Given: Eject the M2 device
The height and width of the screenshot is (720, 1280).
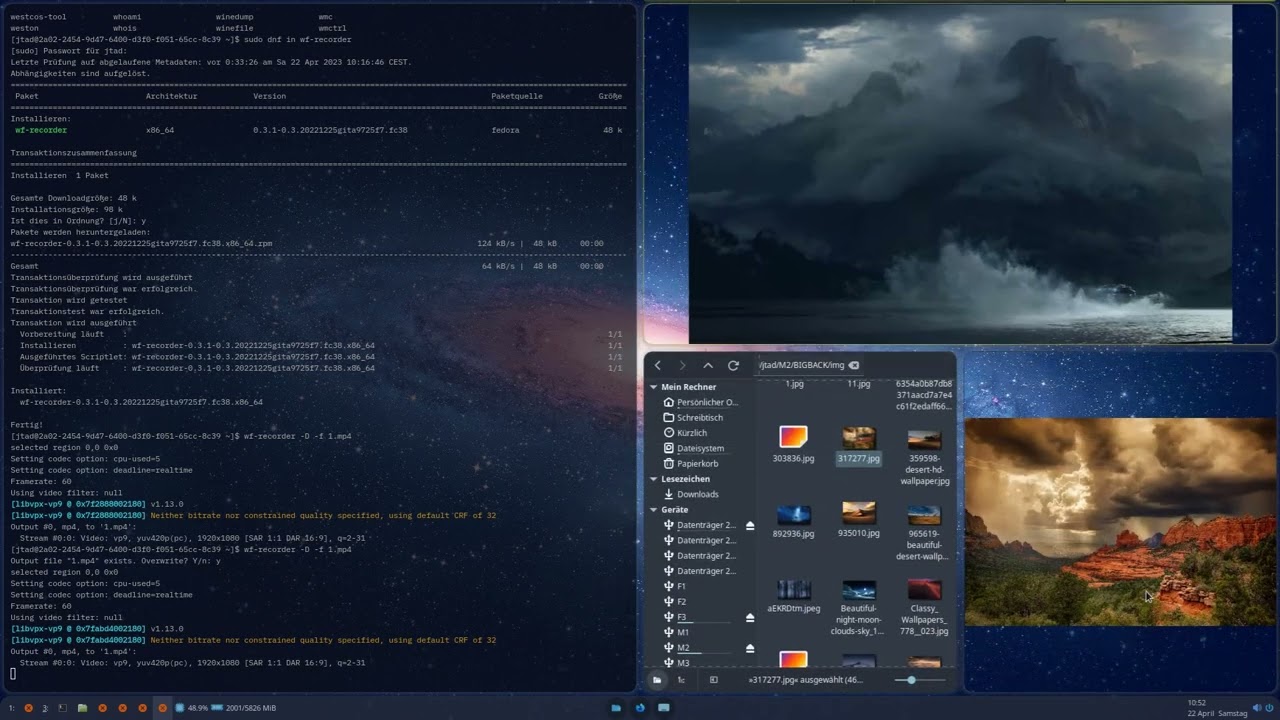Looking at the screenshot, I should [750, 649].
